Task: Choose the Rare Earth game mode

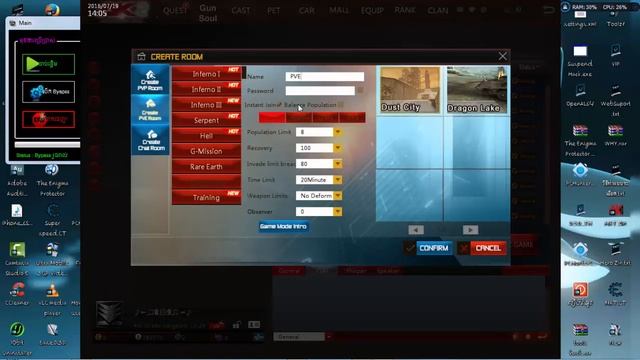Action: click(206, 167)
